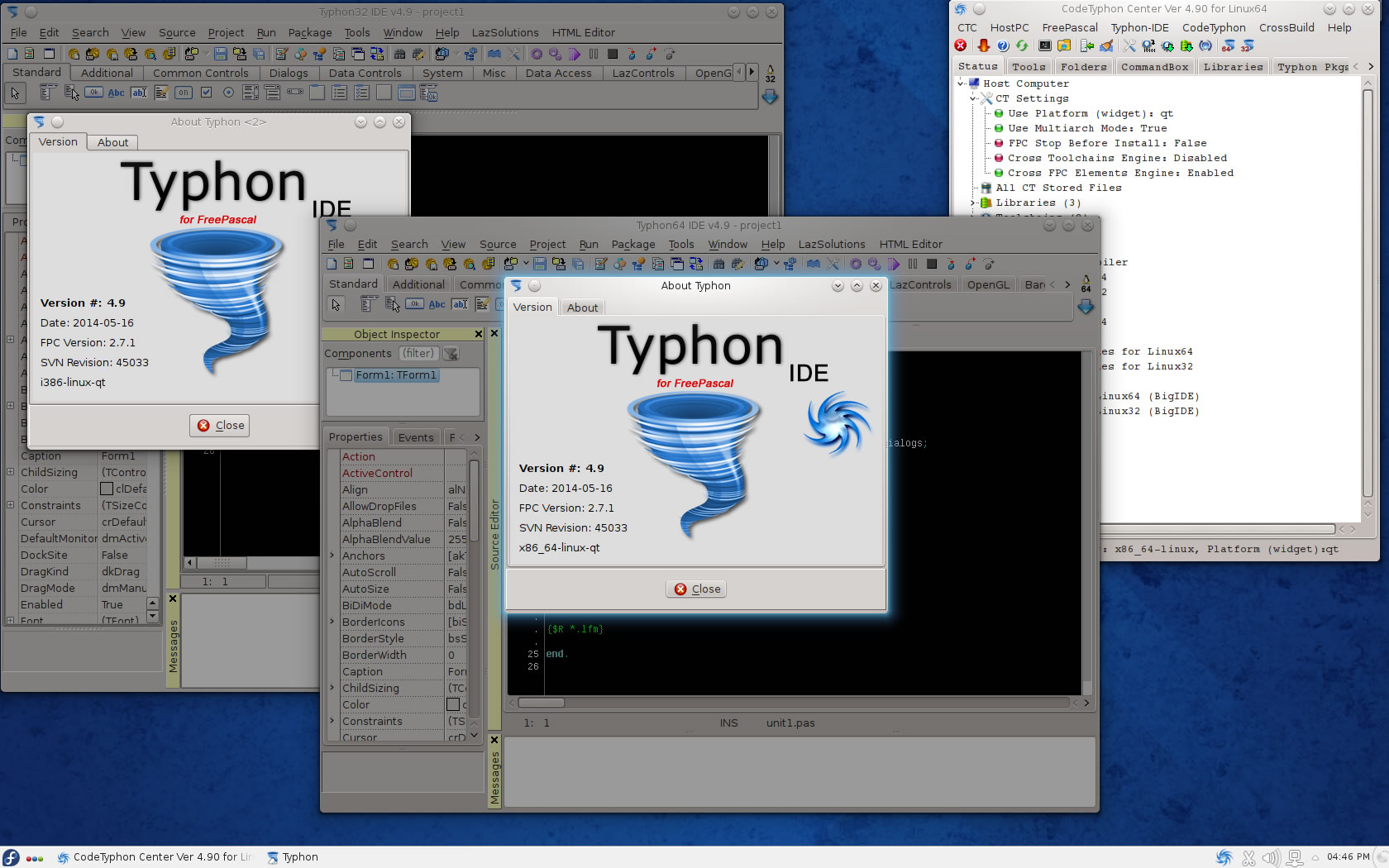This screenshot has height=868, width=1389.
Task: Open the Package menu in Typhon64 IDE
Action: [633, 244]
